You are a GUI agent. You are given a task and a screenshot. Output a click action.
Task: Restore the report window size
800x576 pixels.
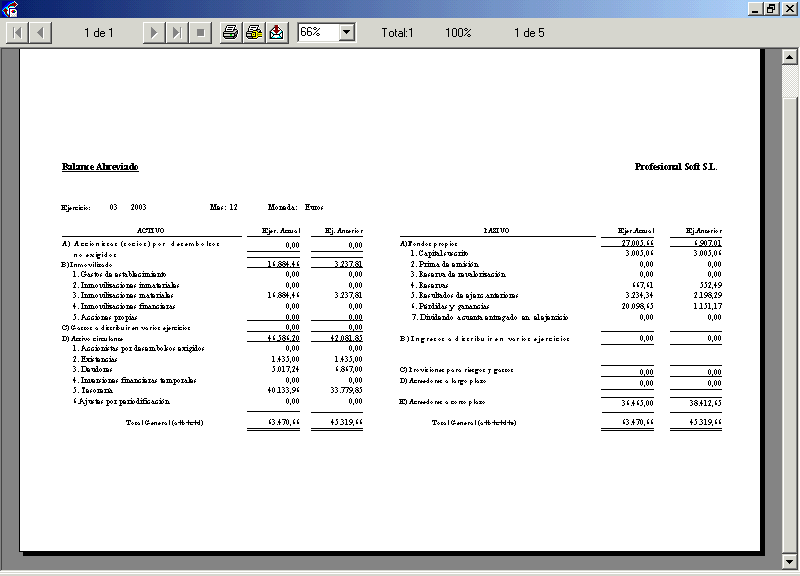click(x=771, y=8)
